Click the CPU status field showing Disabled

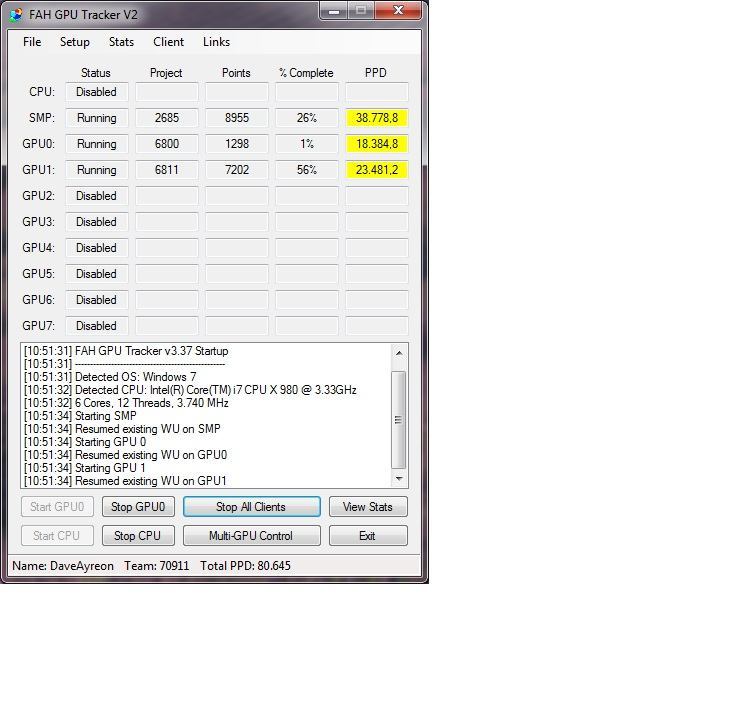[x=97, y=92]
